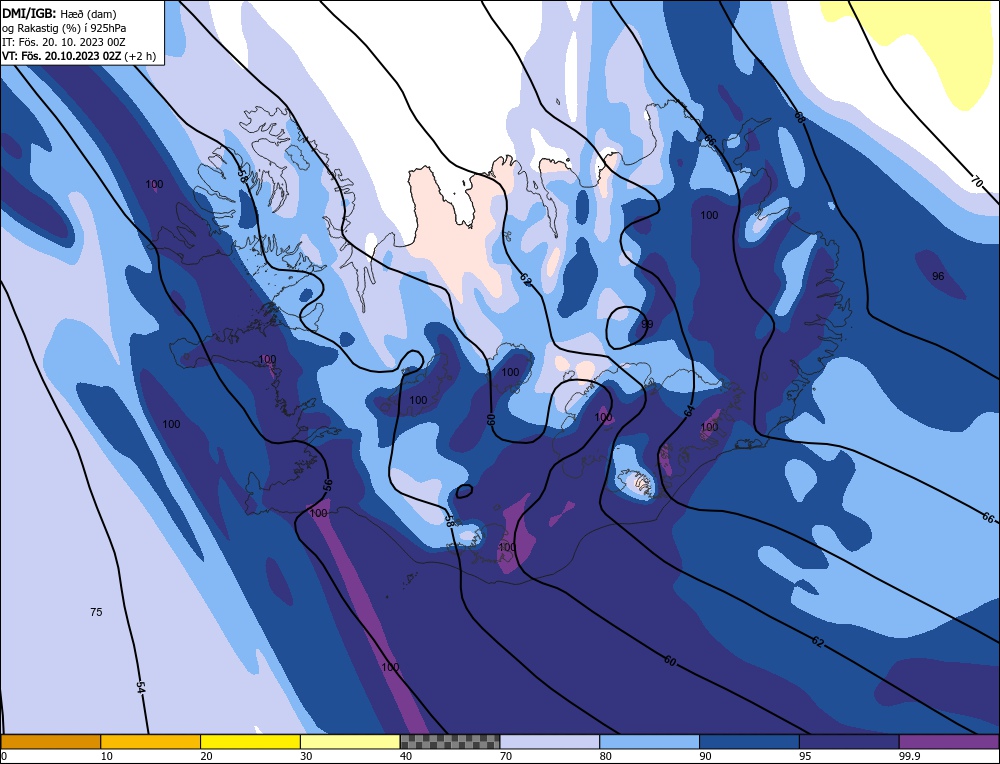Viewport: 1000px width, 764px height.
Task: Click the legend tick label '40'
Action: coord(406,756)
